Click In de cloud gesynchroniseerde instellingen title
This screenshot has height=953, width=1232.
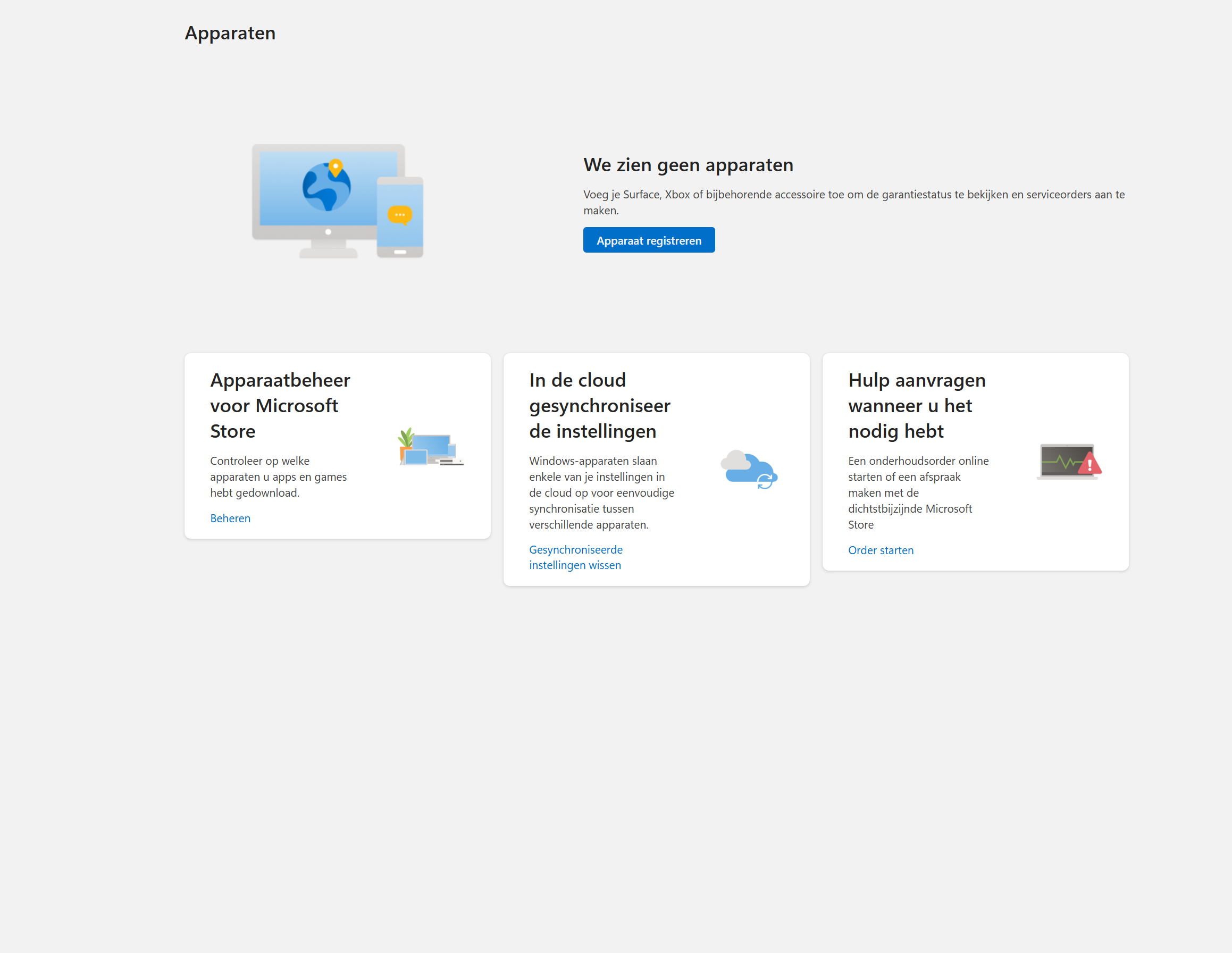pyautogui.click(x=600, y=406)
